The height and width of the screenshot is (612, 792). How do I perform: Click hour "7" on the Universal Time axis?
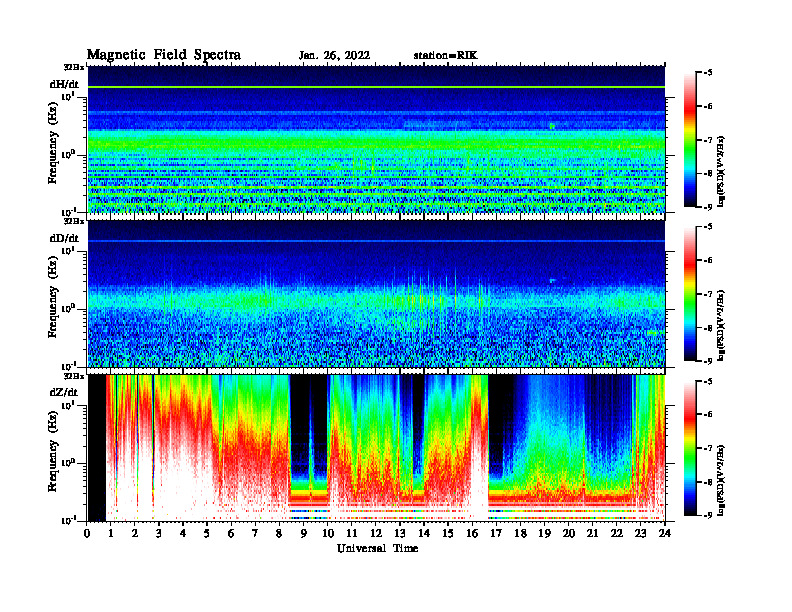tap(255, 534)
